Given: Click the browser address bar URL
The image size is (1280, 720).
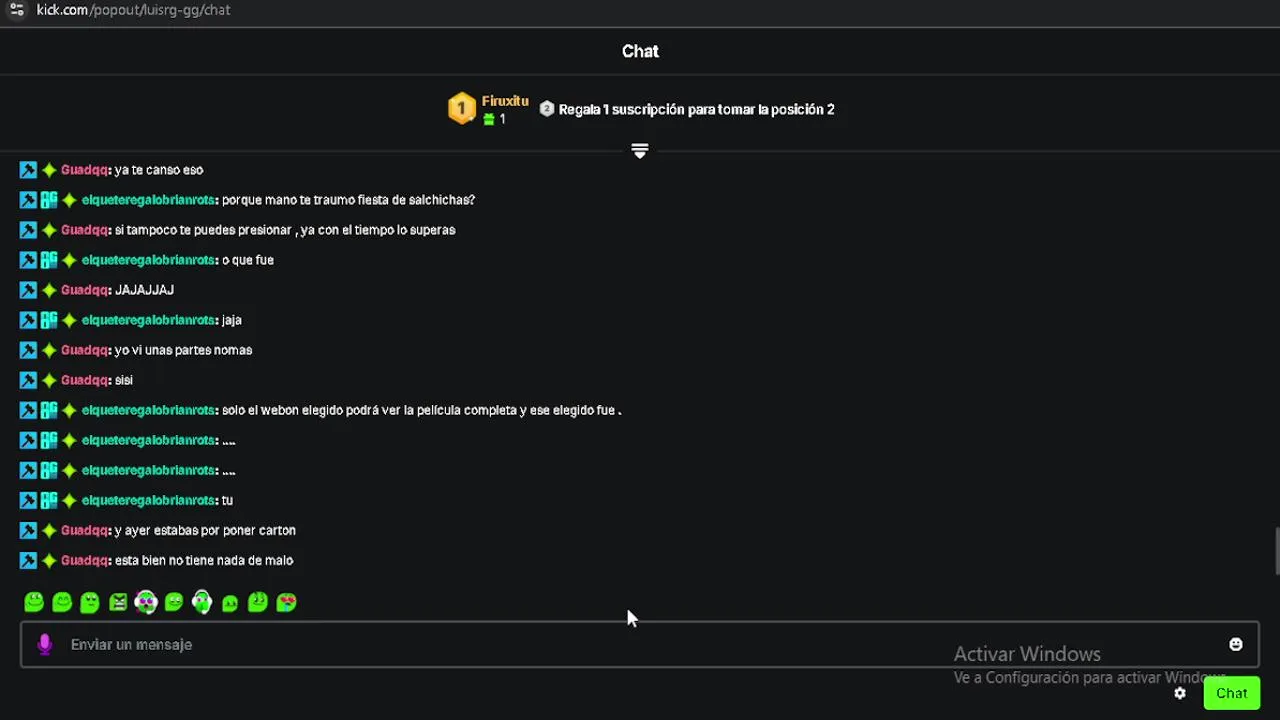Looking at the screenshot, I should point(133,10).
